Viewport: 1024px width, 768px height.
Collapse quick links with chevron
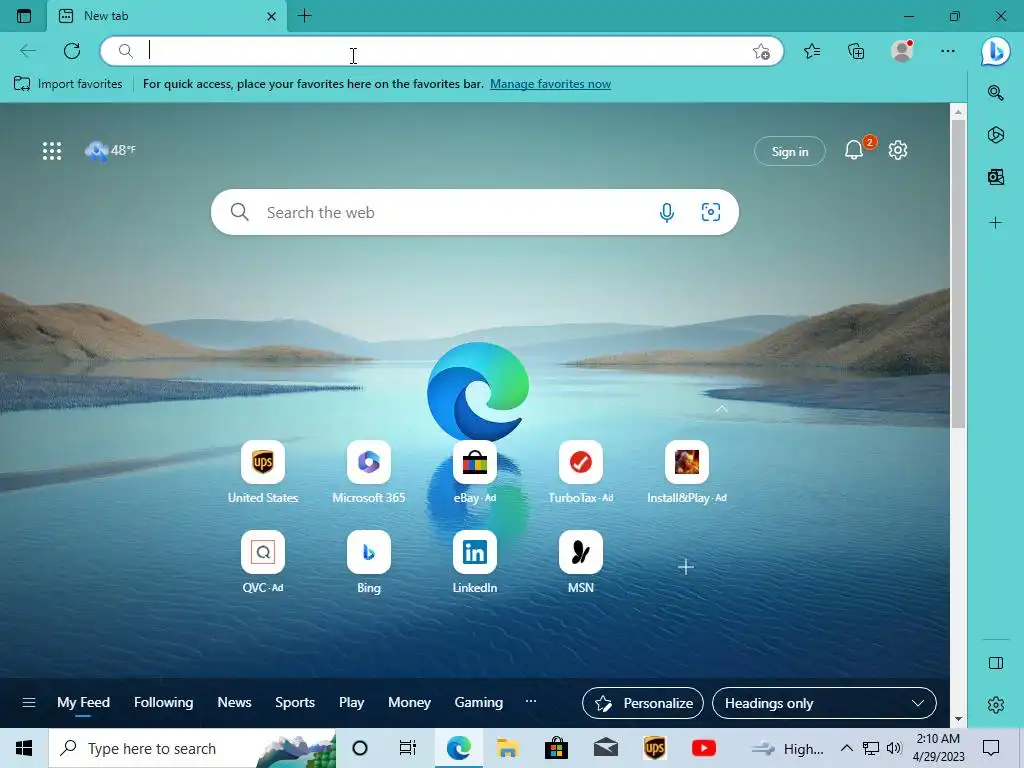[721, 409]
